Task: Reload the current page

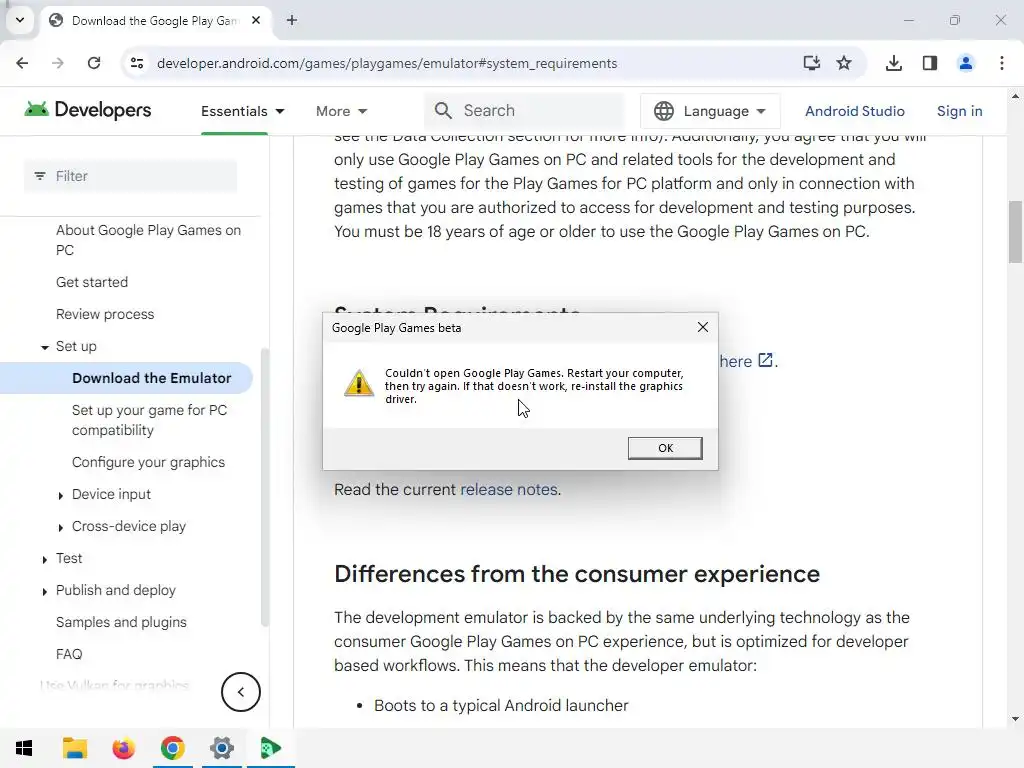Action: click(94, 63)
